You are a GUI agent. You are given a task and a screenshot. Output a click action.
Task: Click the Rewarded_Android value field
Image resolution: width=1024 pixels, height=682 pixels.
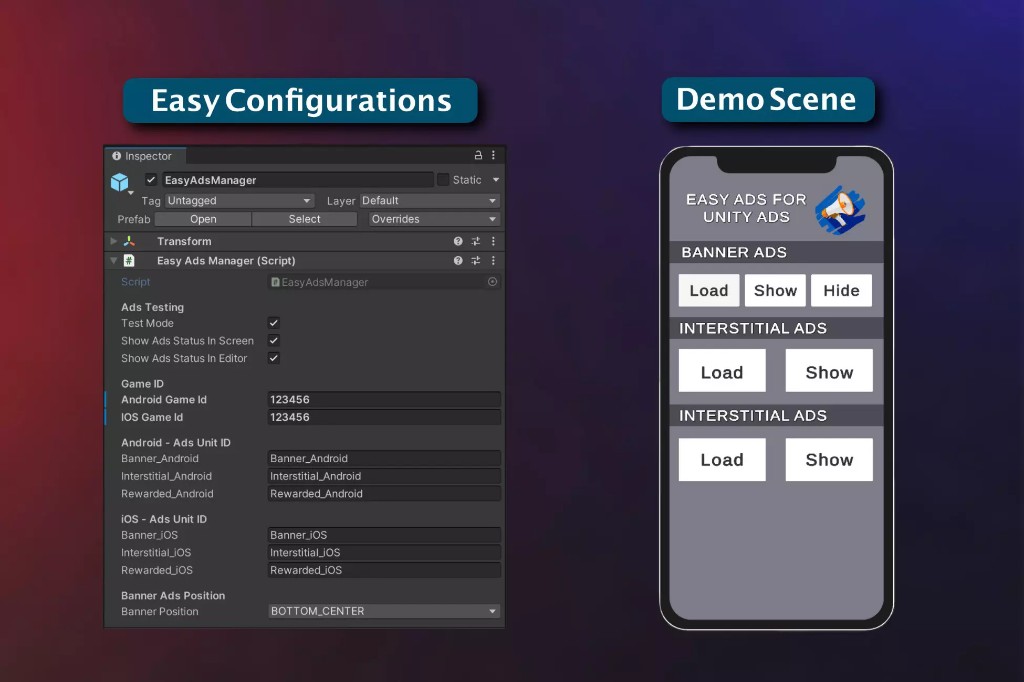tap(384, 493)
